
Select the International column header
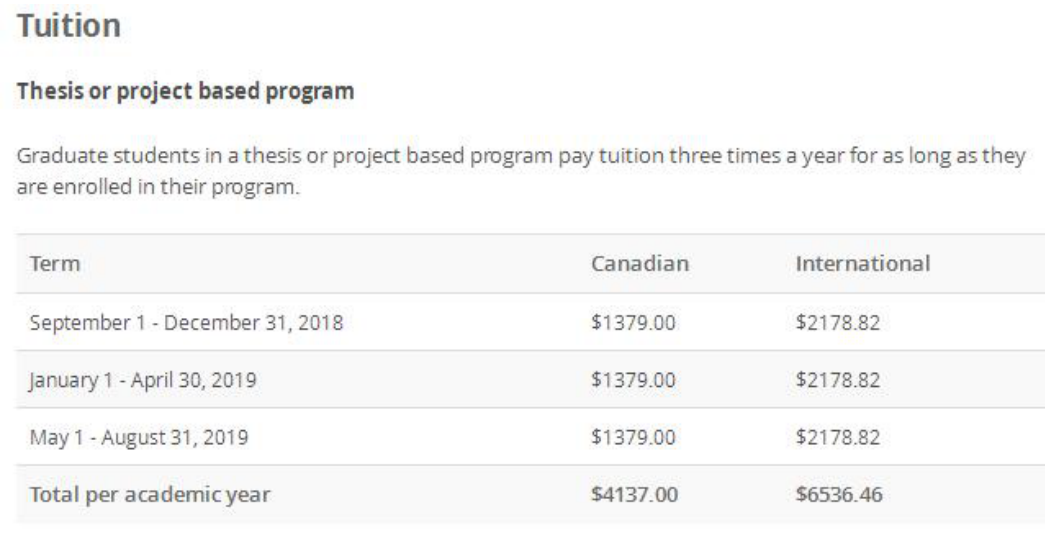[x=863, y=265]
